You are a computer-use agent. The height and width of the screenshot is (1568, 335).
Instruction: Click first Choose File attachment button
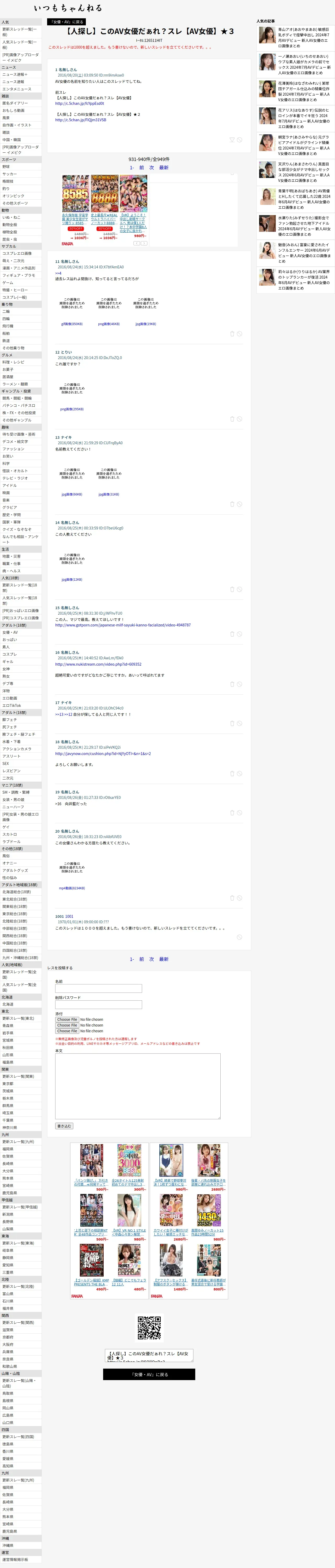67,1019
